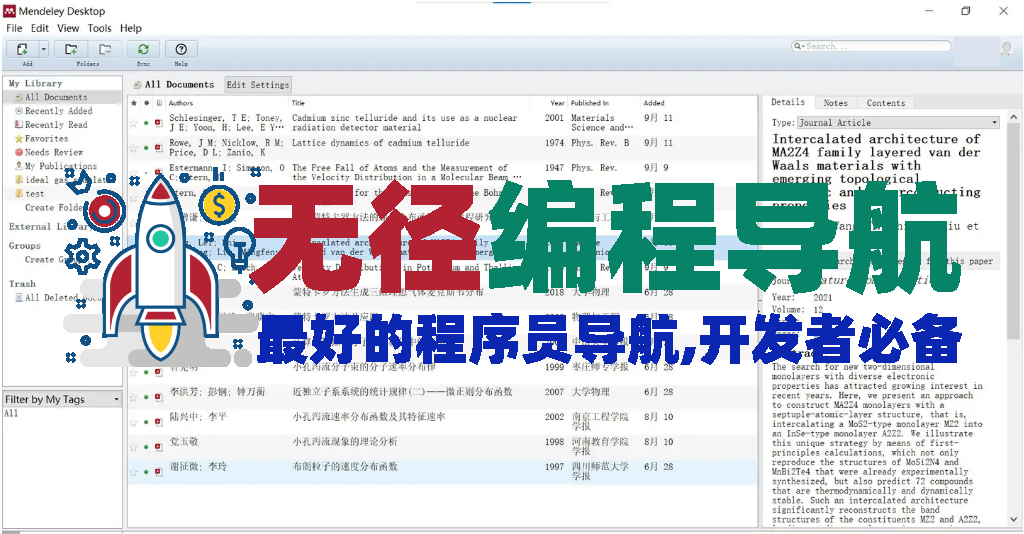This screenshot has width=1024, height=534.
Task: Open the PDF icon in the 李洪芳 row
Action: pyautogui.click(x=159, y=397)
